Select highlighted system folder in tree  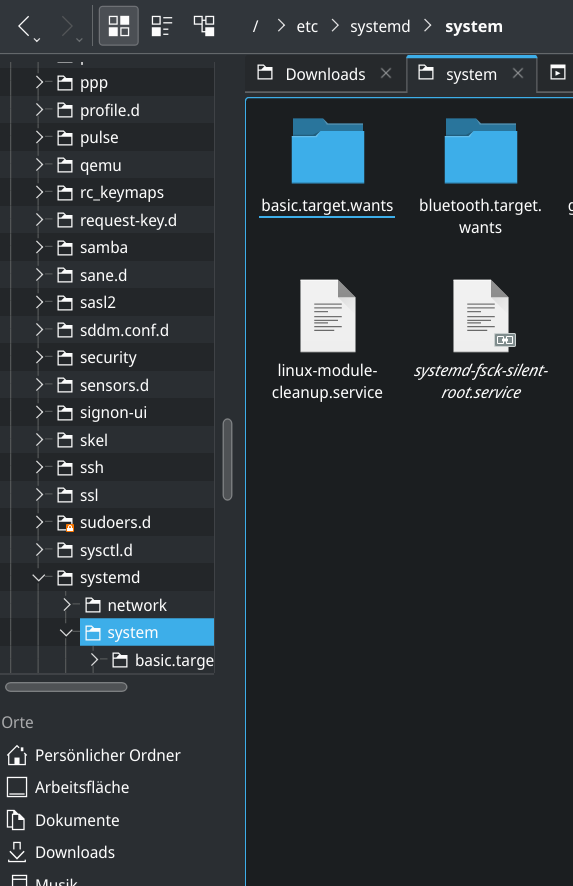pos(147,632)
